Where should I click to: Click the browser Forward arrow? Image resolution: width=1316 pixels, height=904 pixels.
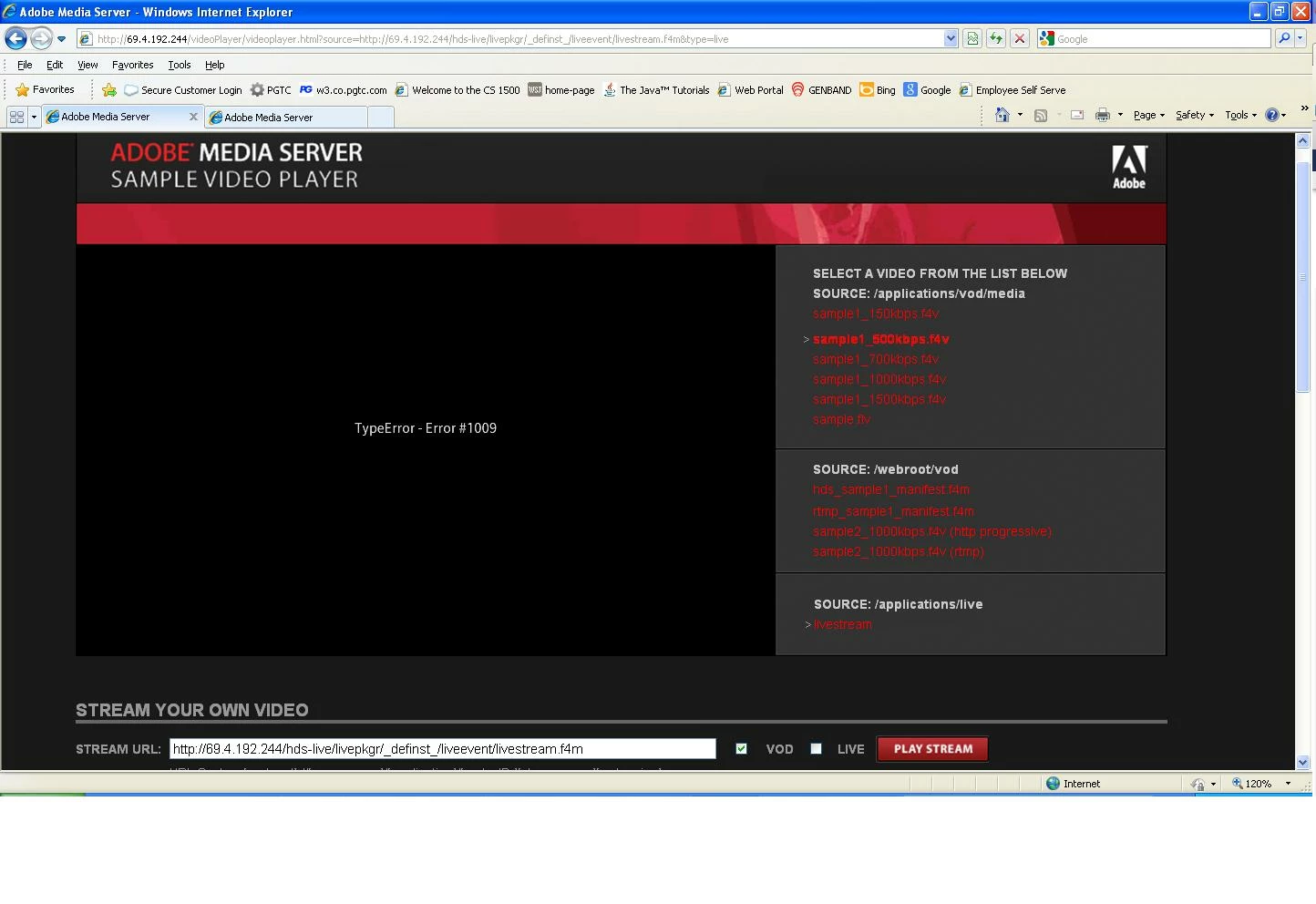tap(41, 38)
